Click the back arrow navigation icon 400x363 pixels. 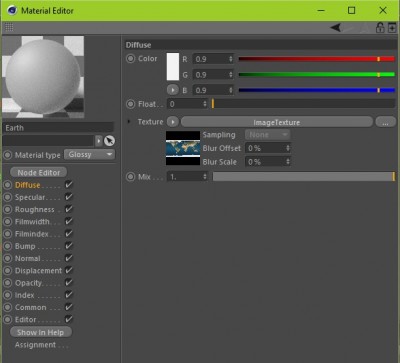(336, 27)
